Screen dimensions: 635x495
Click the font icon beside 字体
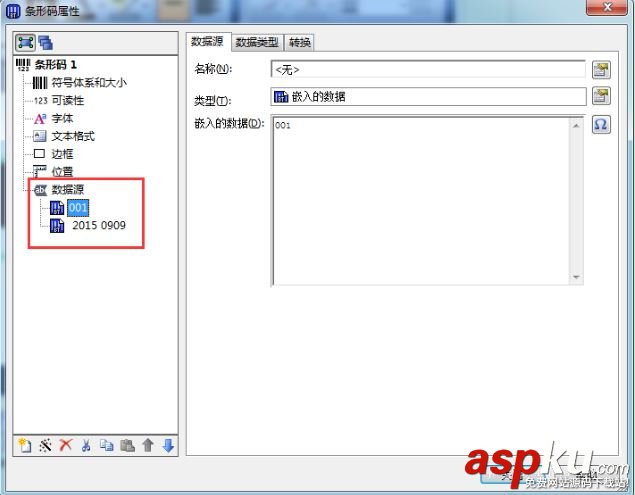[x=40, y=119]
